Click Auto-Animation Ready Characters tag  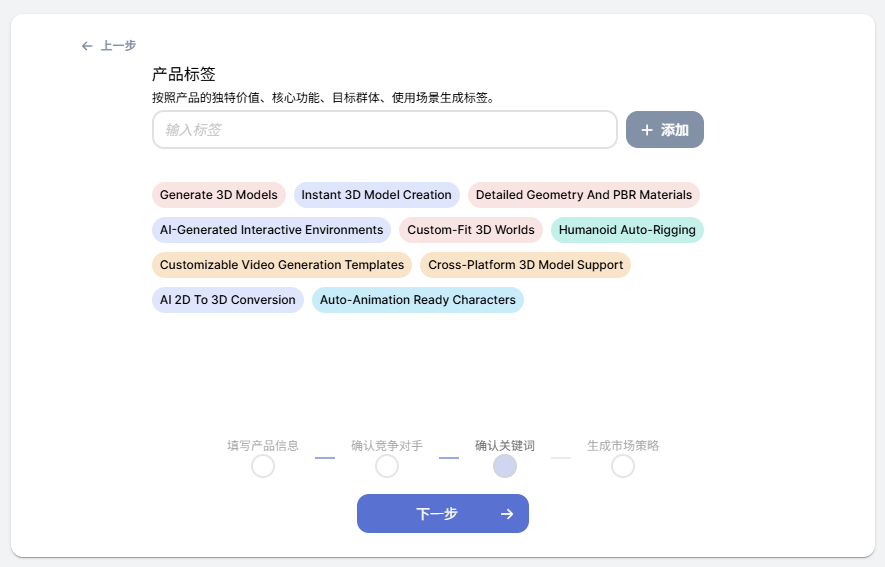[418, 300]
